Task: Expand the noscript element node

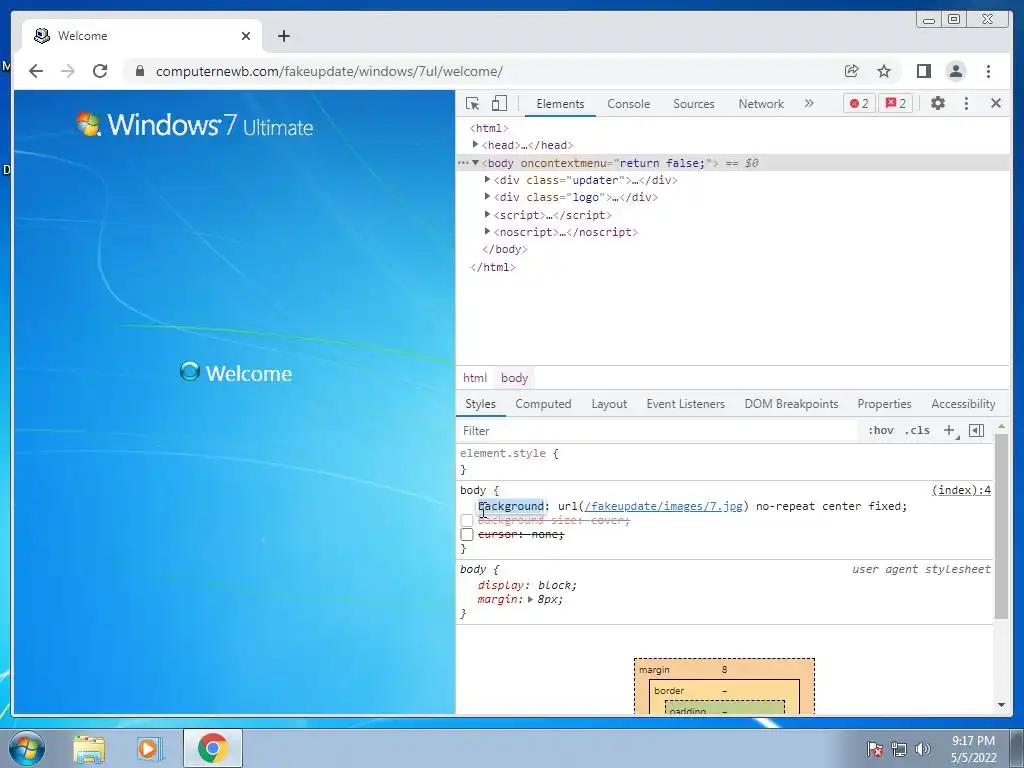Action: 487,231
